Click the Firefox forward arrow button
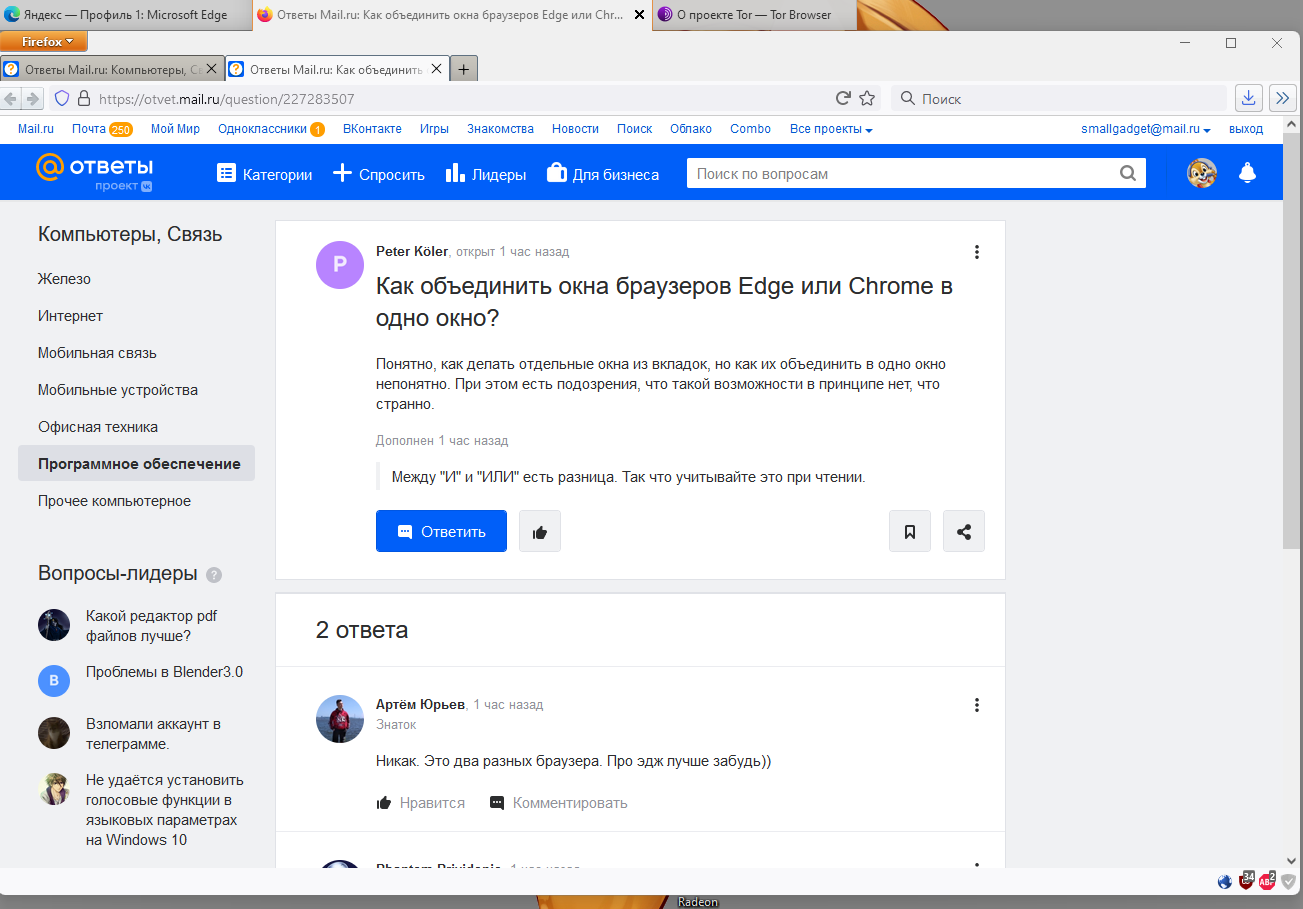 tap(33, 99)
